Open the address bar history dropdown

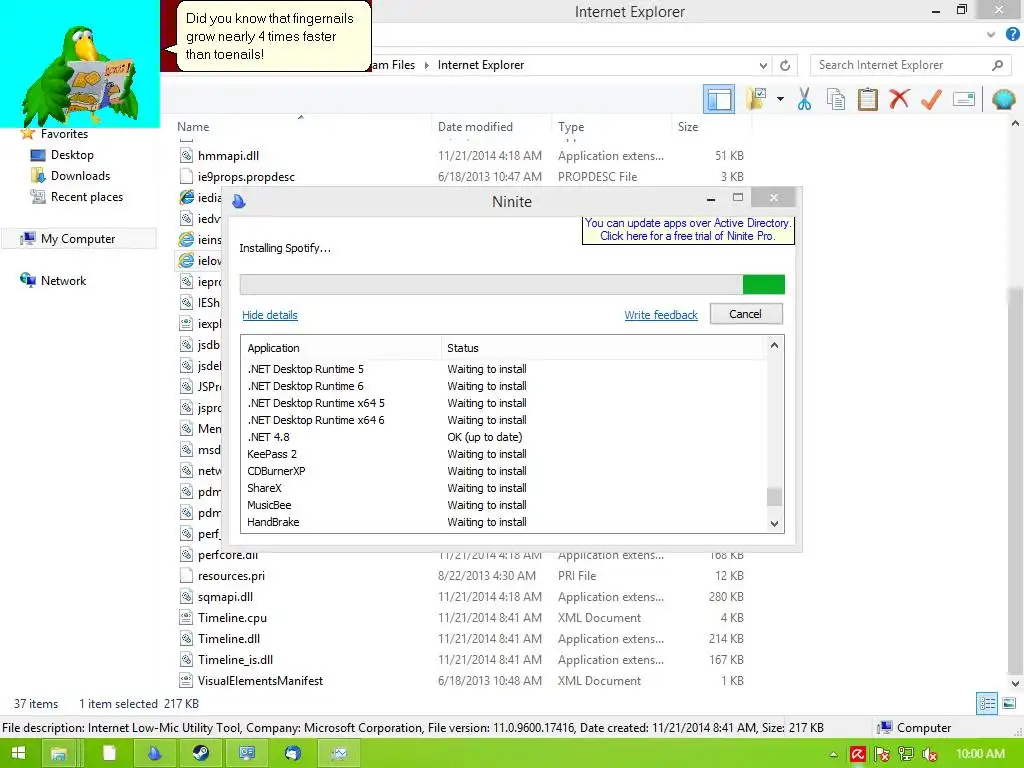(763, 65)
